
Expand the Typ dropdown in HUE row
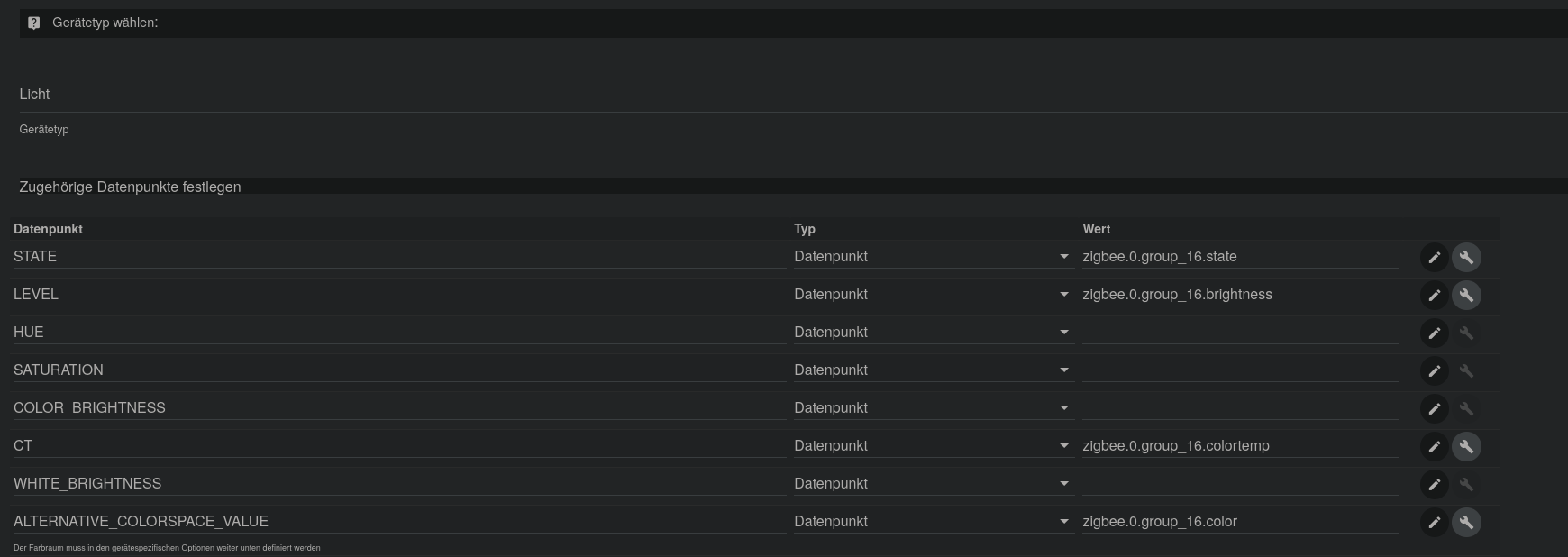tap(932, 333)
